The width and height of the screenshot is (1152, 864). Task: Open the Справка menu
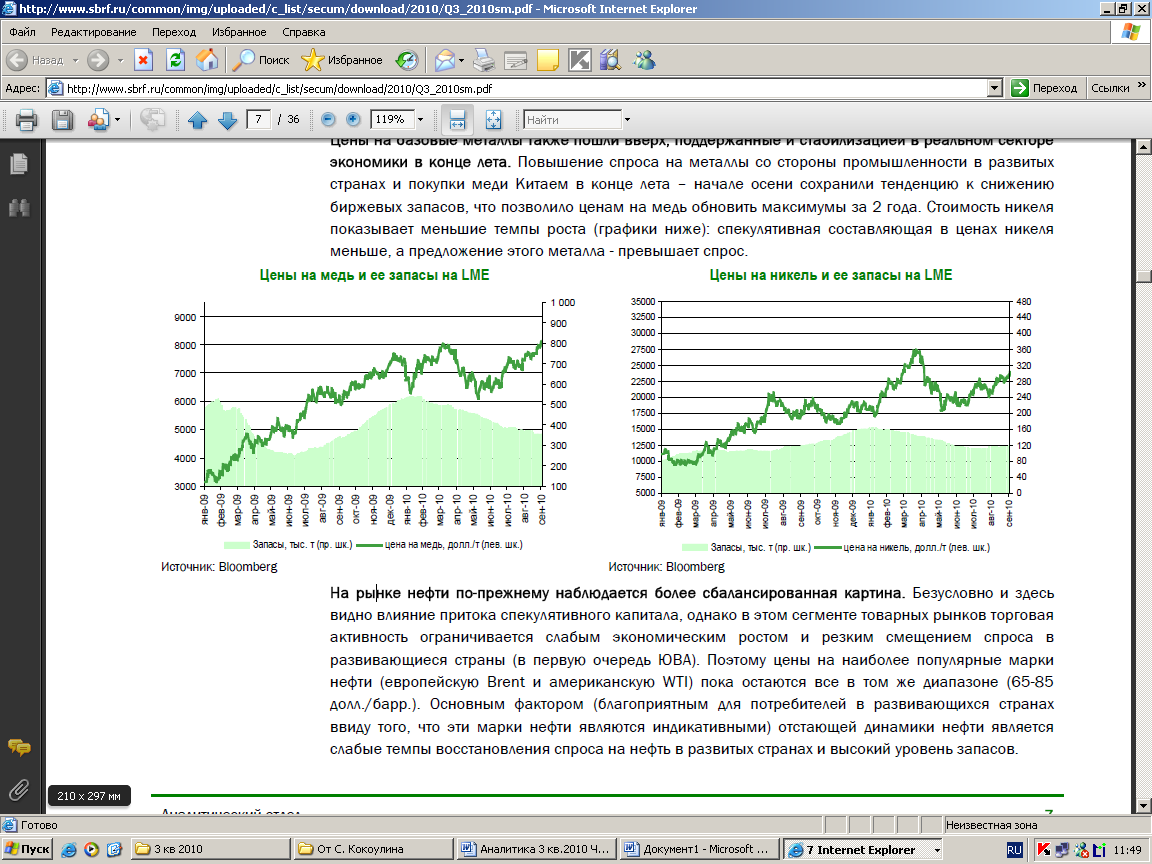(303, 32)
